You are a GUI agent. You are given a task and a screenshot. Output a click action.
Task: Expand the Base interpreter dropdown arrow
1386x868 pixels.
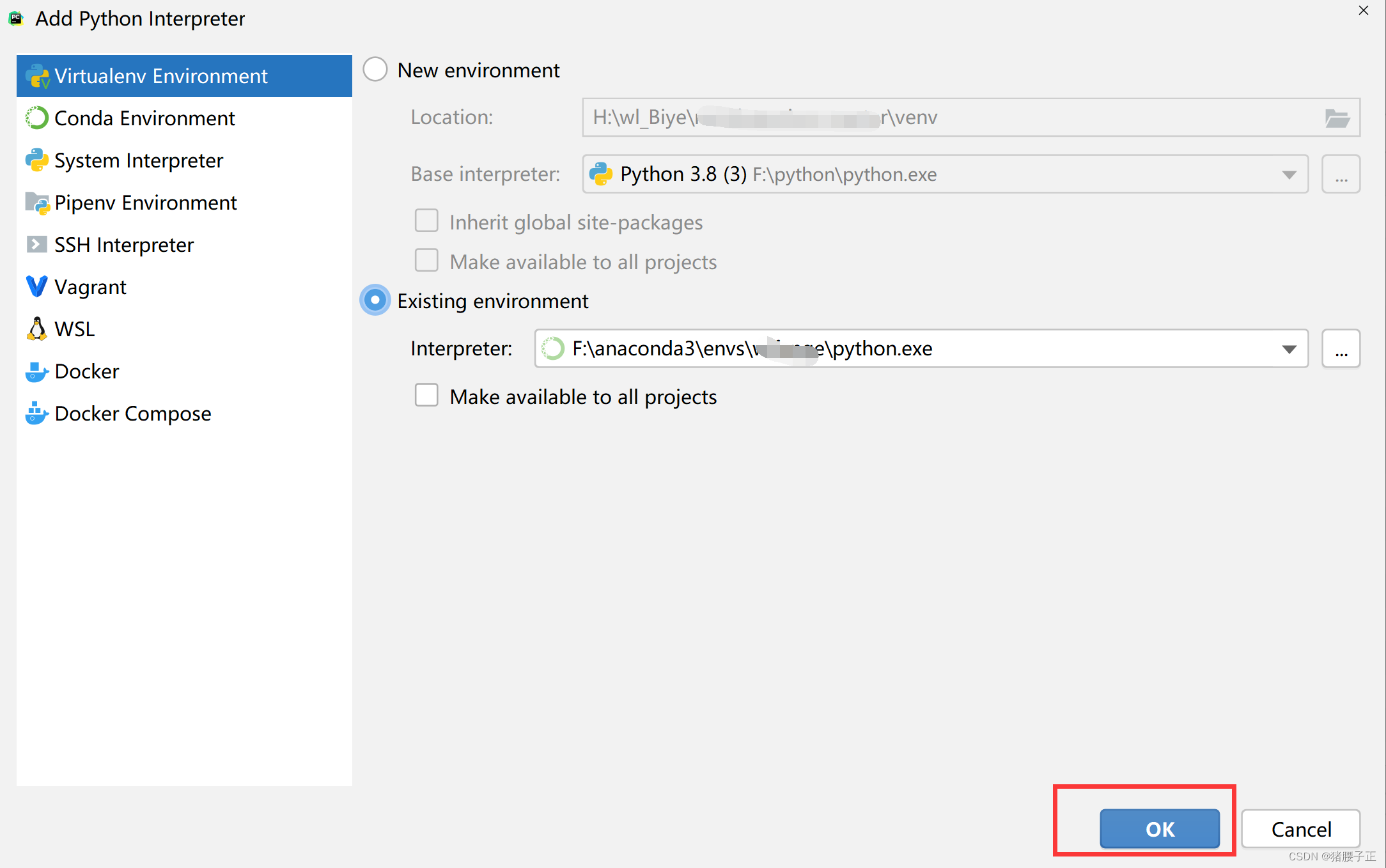click(1289, 174)
